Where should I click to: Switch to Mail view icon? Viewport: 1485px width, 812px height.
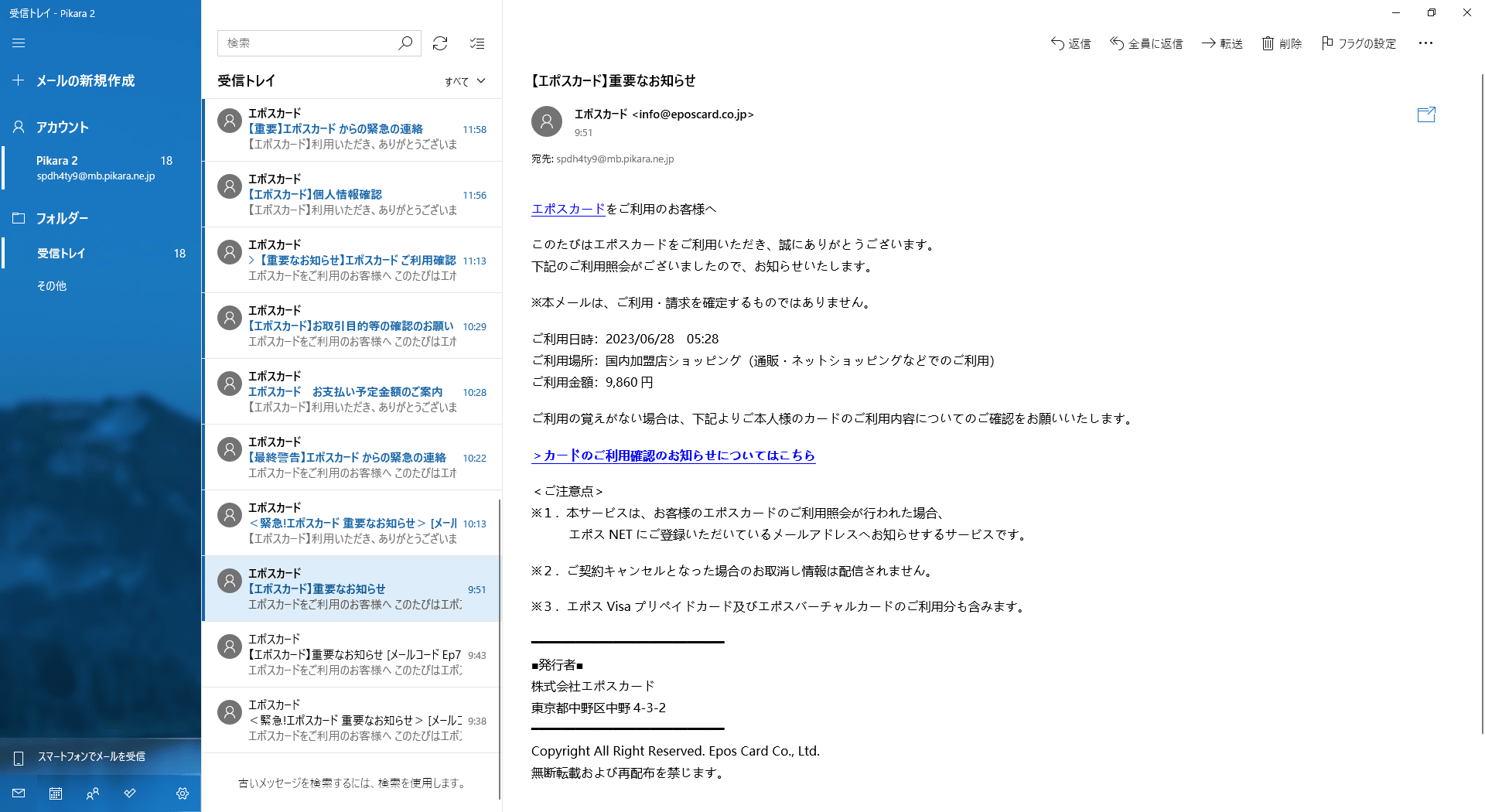pos(19,793)
